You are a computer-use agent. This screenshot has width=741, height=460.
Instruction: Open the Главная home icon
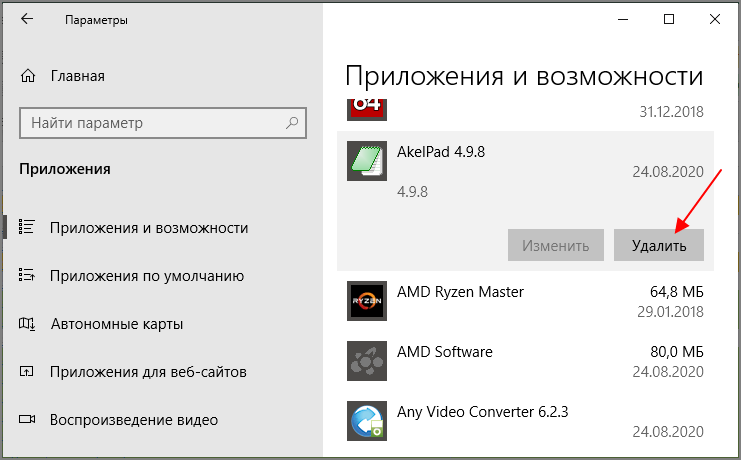click(28, 76)
